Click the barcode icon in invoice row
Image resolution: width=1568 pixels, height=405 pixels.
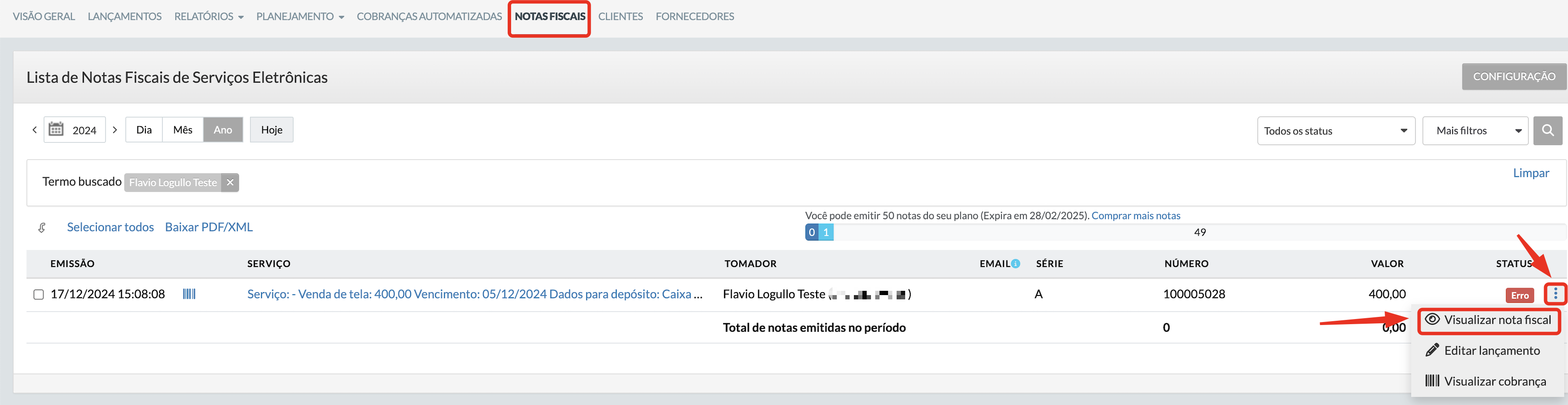point(189,294)
